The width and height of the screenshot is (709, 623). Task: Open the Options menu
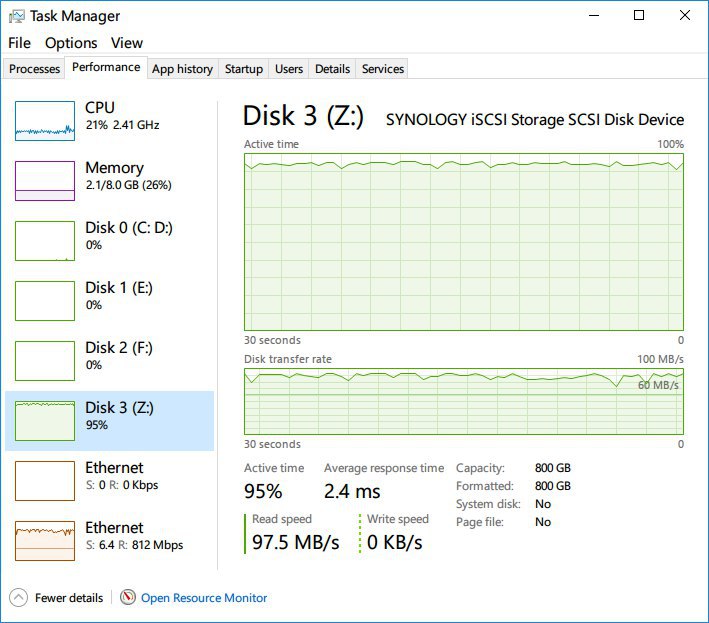pyautogui.click(x=71, y=43)
